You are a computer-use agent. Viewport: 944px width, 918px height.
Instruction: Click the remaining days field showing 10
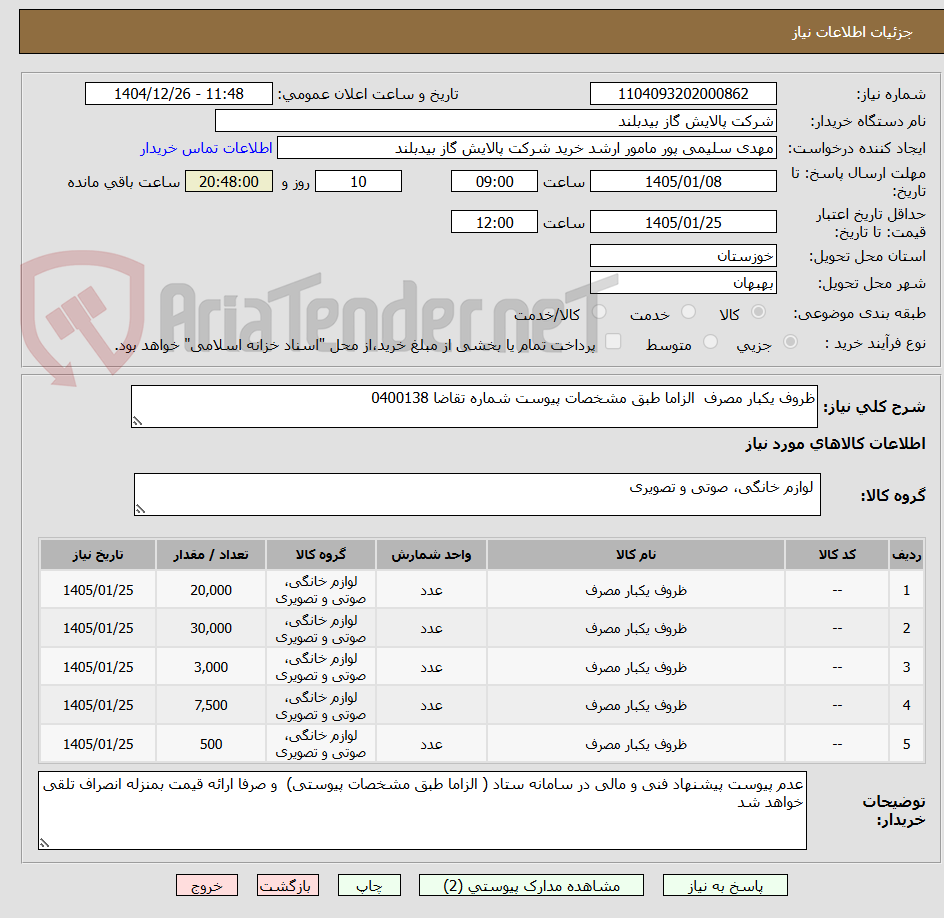tap(358, 181)
